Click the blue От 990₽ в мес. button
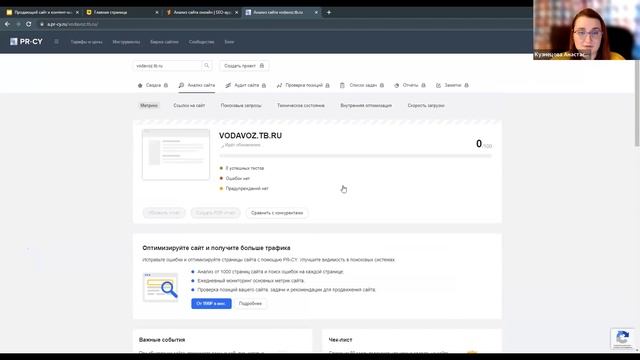The height and width of the screenshot is (360, 640). (211, 304)
